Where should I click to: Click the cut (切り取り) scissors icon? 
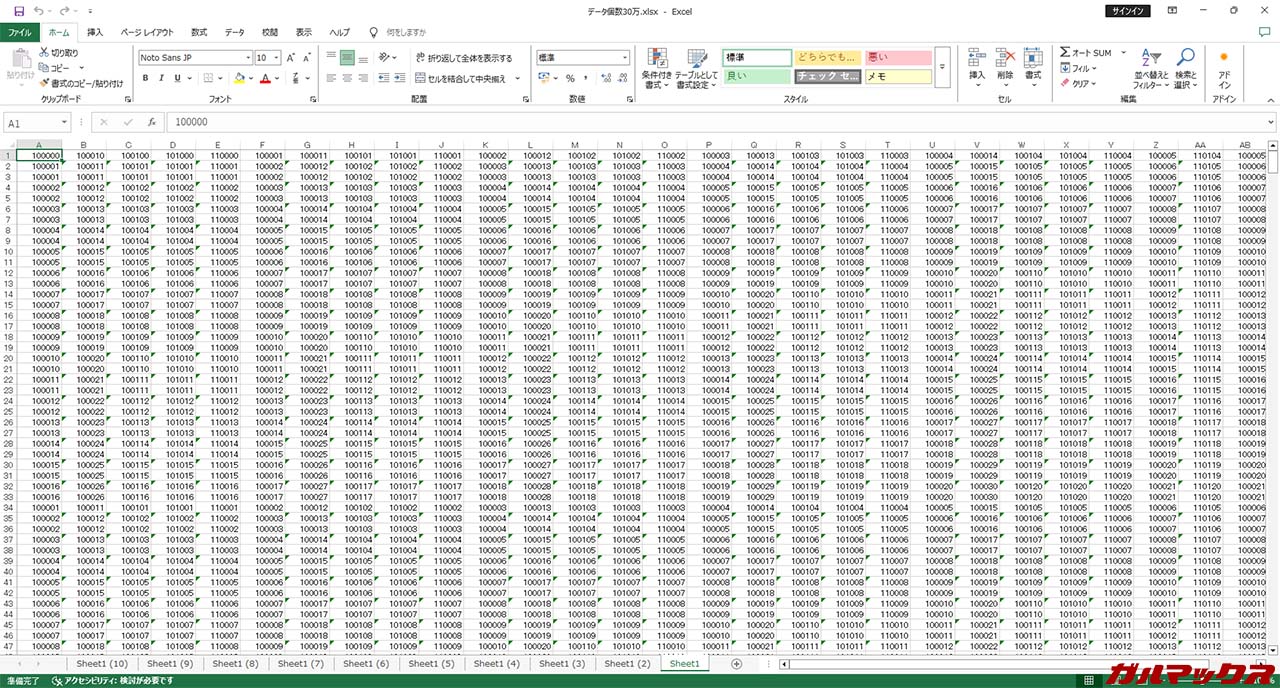point(45,53)
